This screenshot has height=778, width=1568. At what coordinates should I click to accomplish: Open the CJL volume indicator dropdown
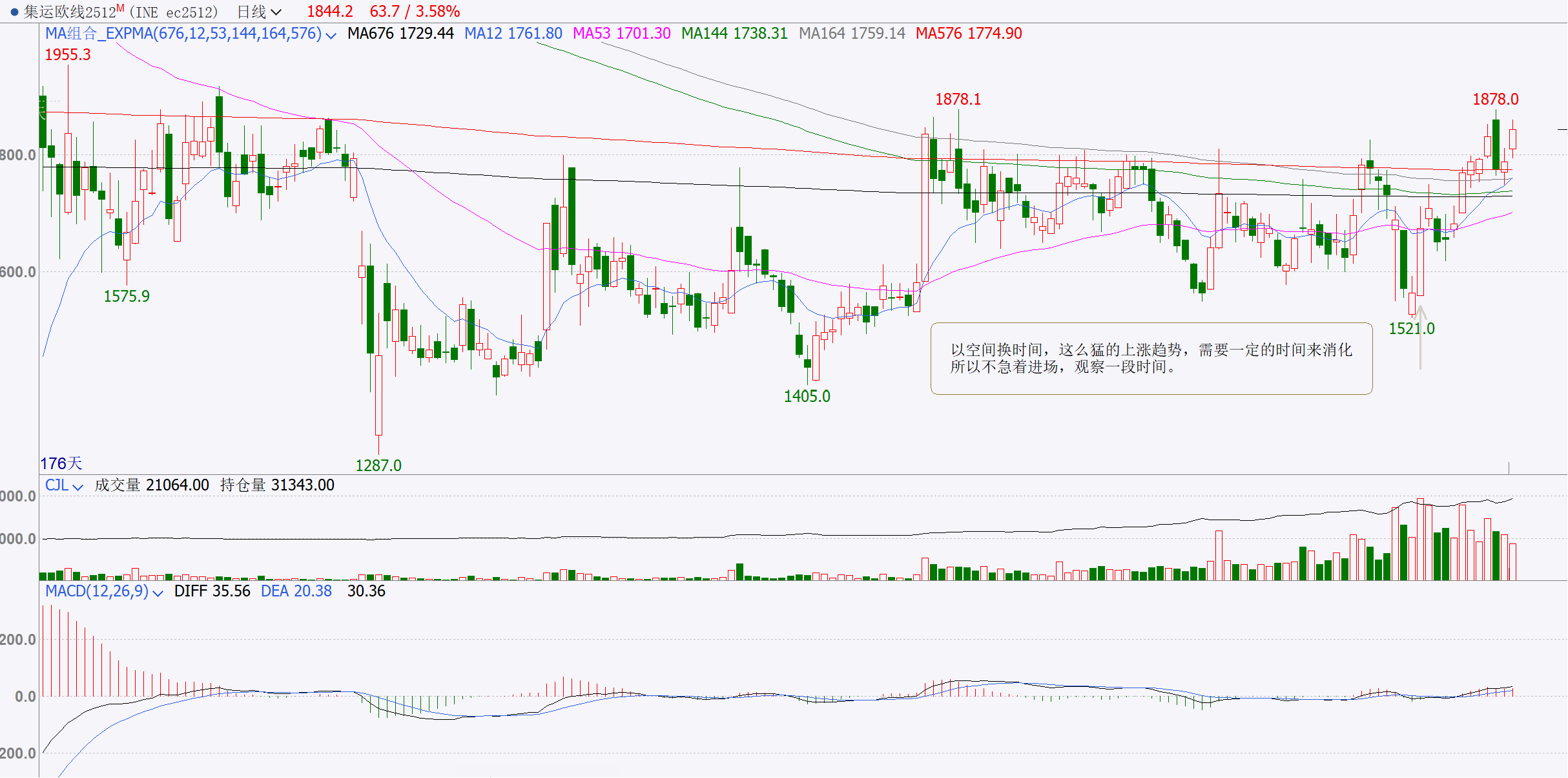(x=77, y=487)
